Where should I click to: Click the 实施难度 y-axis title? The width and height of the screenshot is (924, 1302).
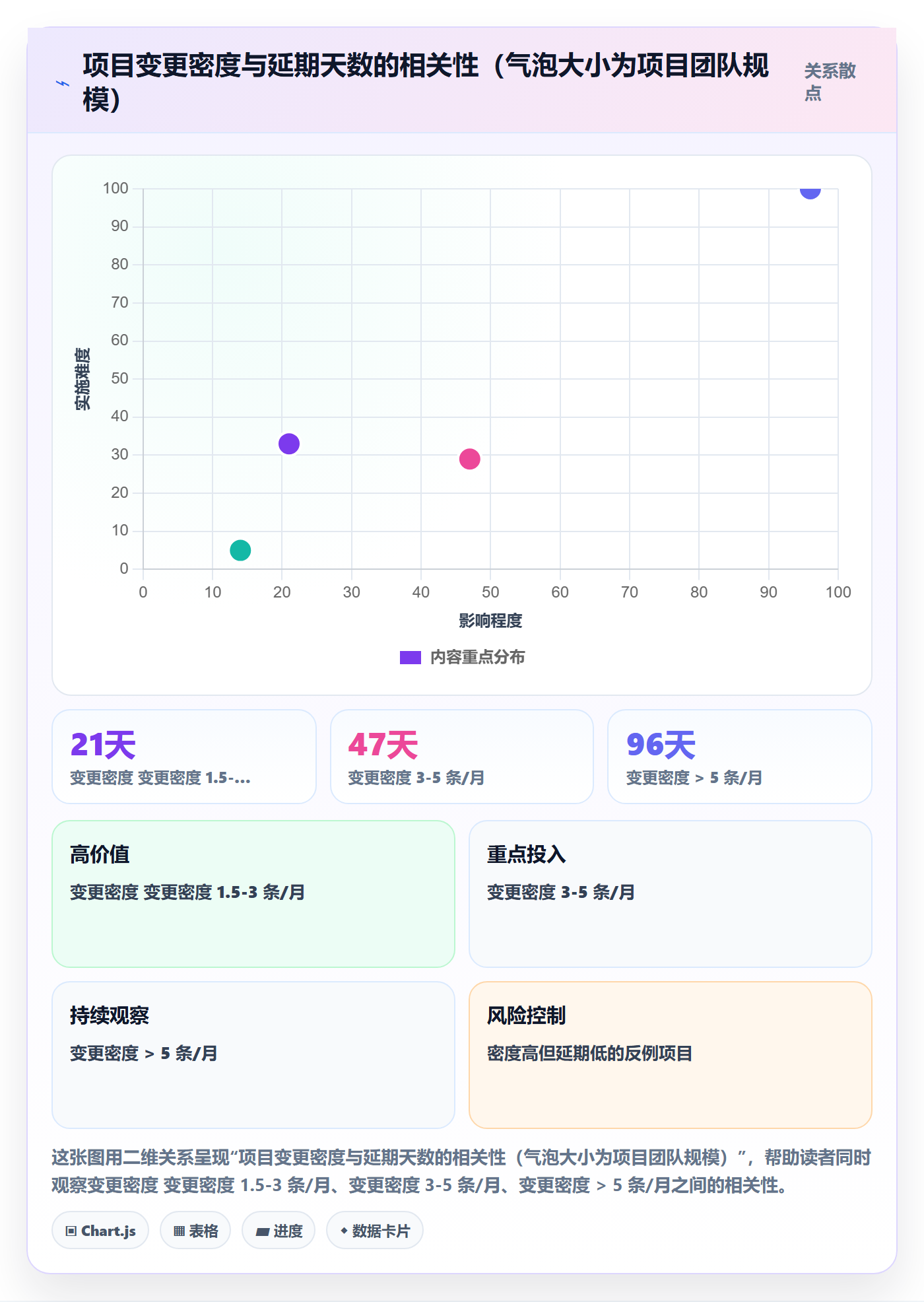tap(82, 379)
